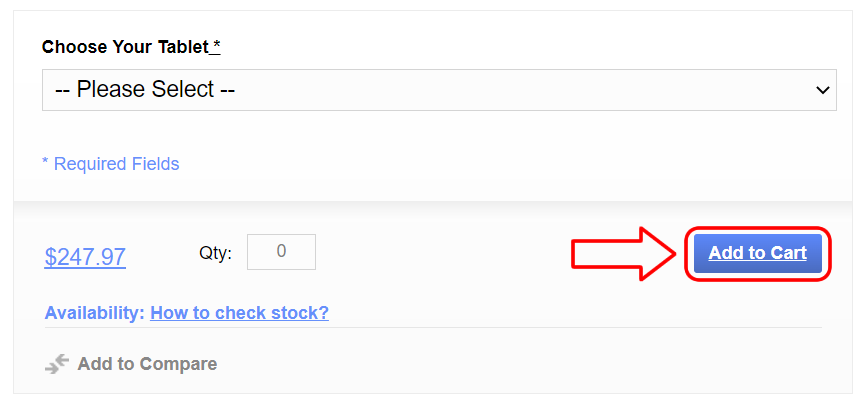
Task: Click the word "Compare" in Add to Compare
Action: click(x=182, y=364)
